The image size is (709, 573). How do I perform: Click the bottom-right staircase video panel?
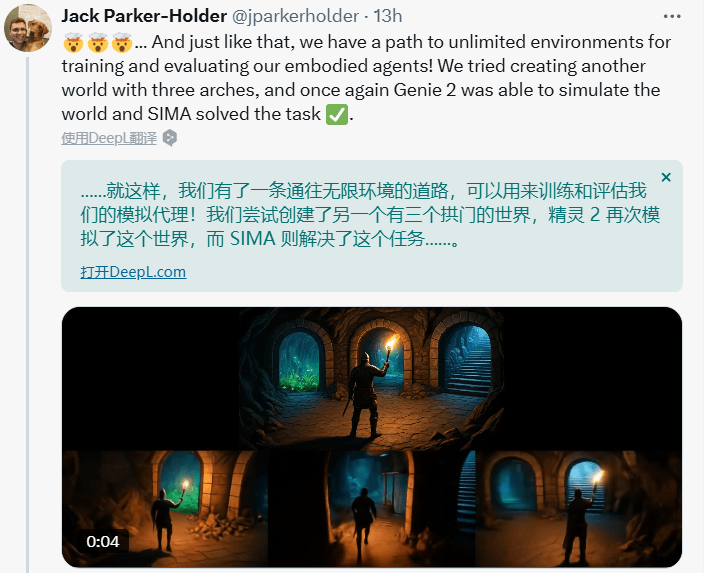point(579,509)
